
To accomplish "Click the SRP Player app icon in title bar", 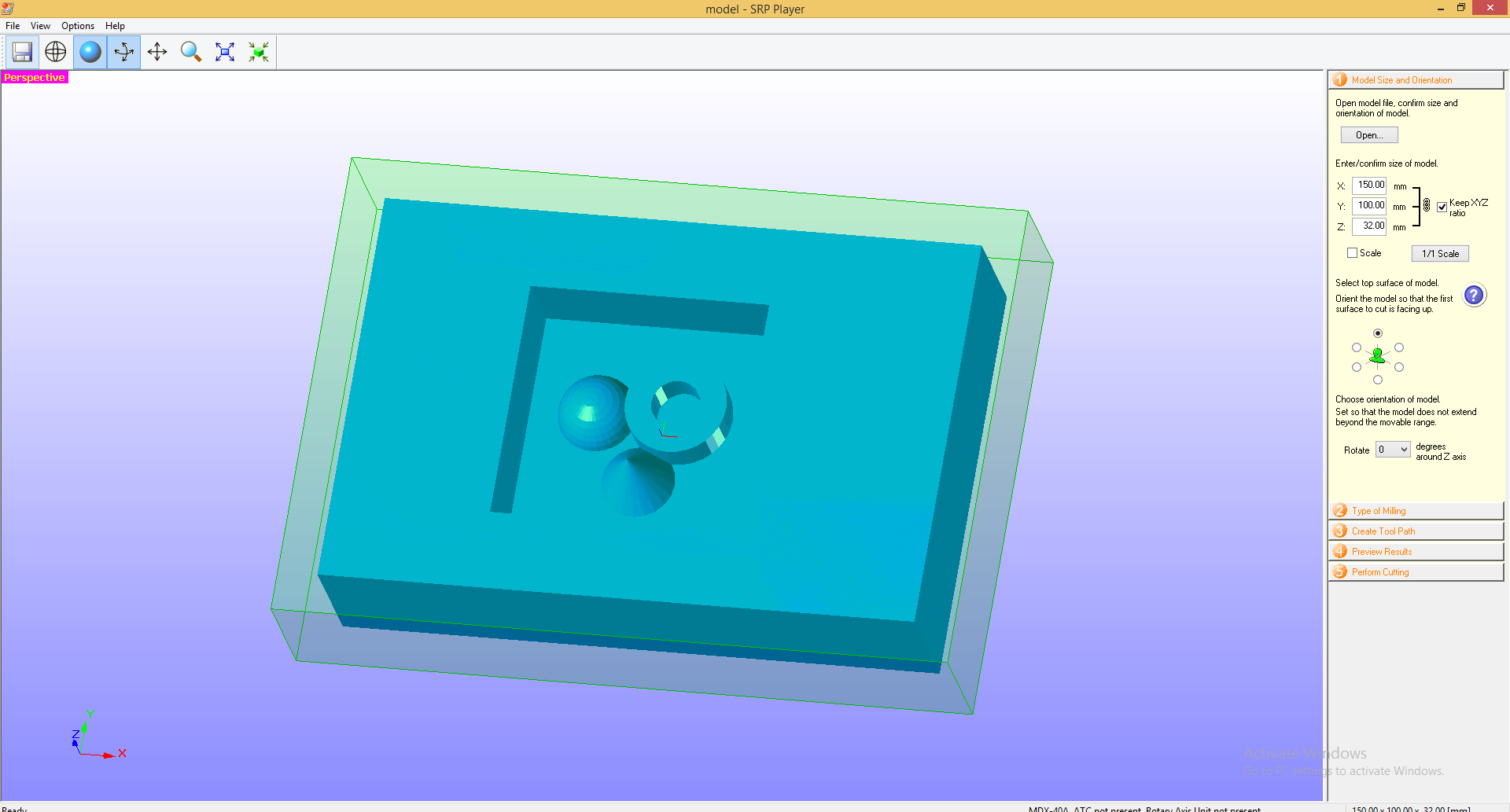I will click(8, 9).
